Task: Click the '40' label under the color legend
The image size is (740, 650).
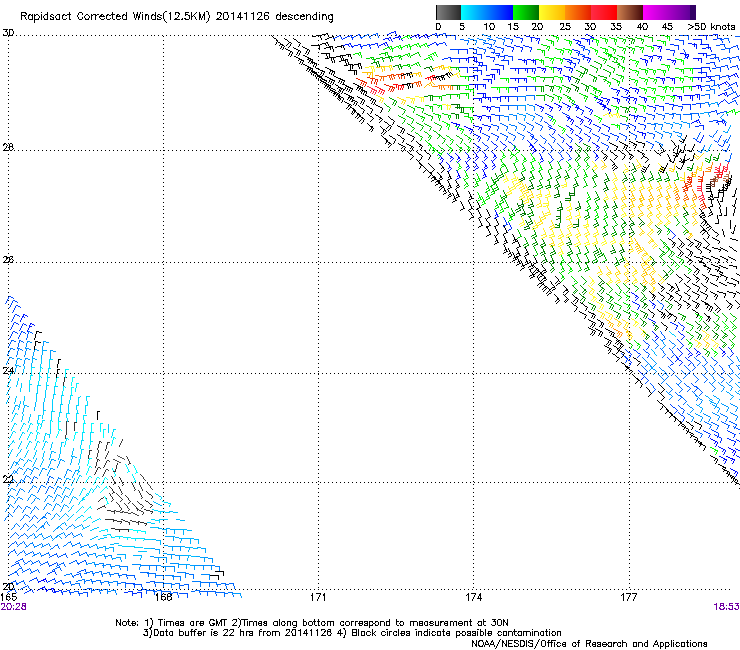Action: pos(642,26)
